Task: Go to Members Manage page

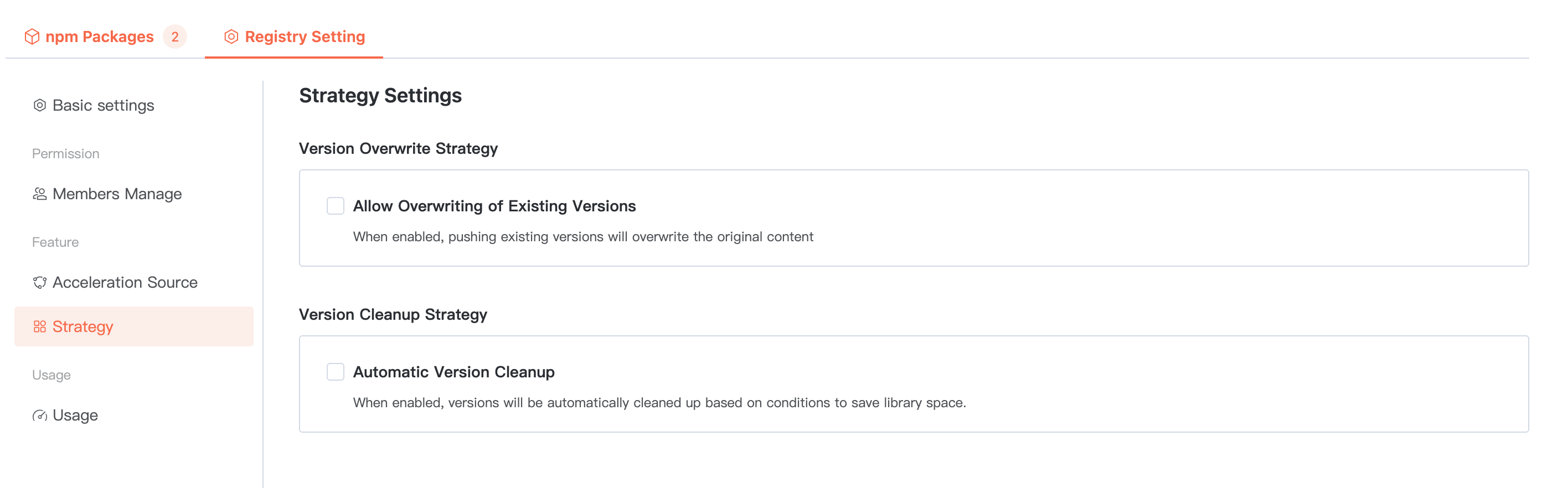Action: 117,194
